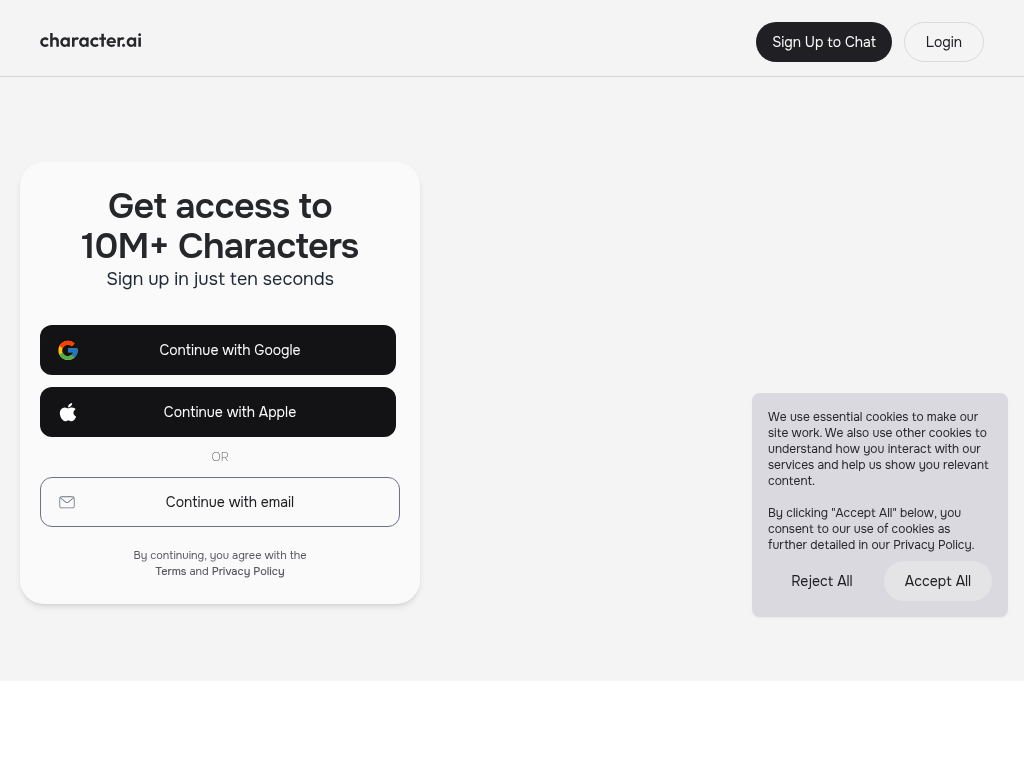Open the Terms link under signup card
The width and height of the screenshot is (1024, 768).
[170, 571]
